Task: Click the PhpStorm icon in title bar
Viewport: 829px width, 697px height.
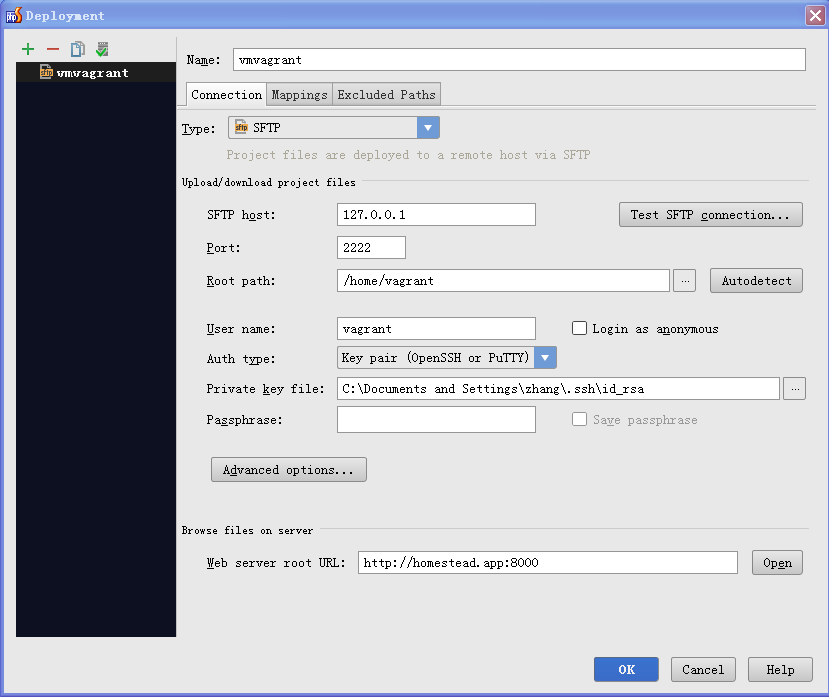Action: tap(14, 15)
